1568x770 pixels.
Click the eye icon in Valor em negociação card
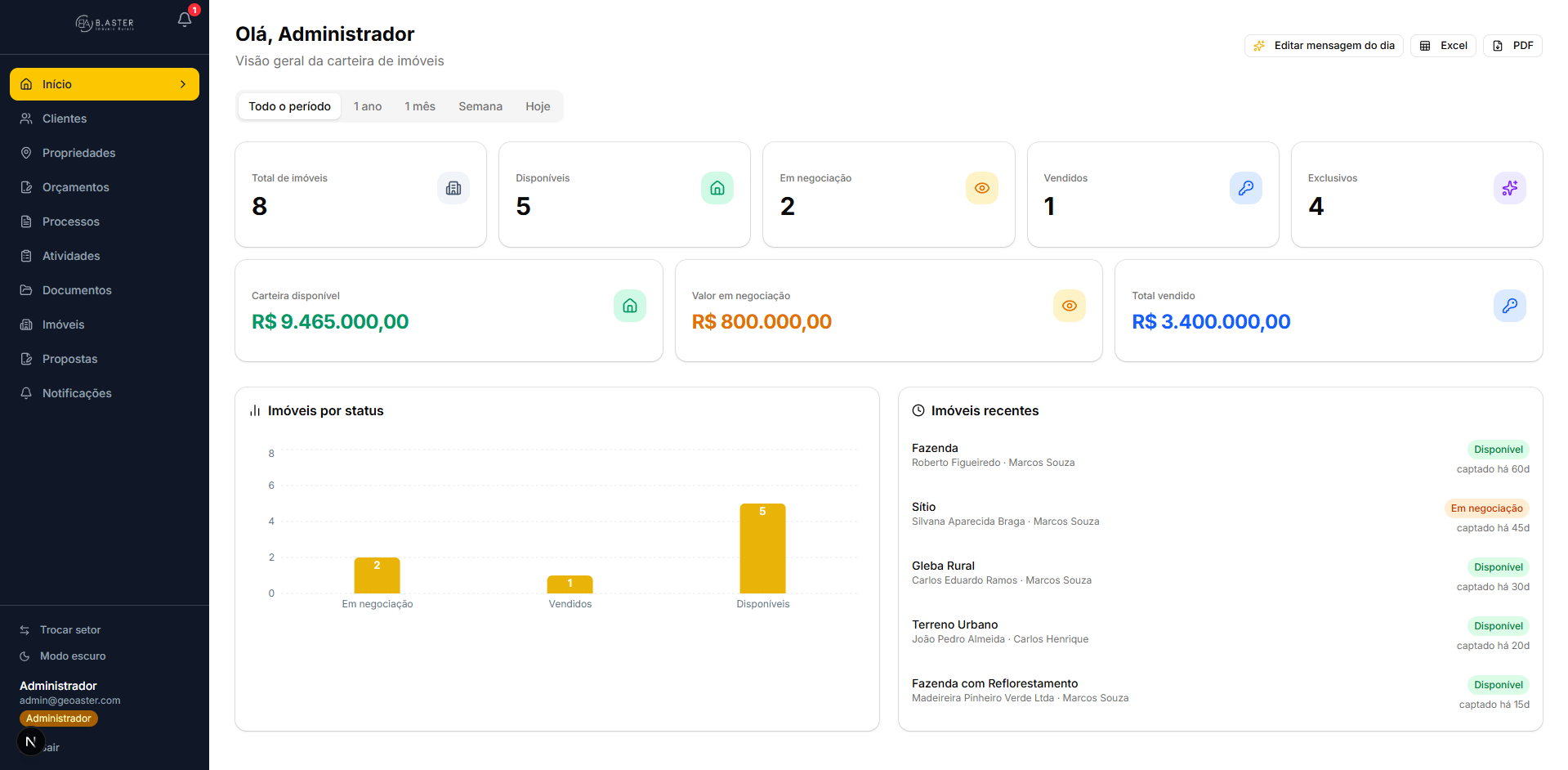(x=1070, y=306)
